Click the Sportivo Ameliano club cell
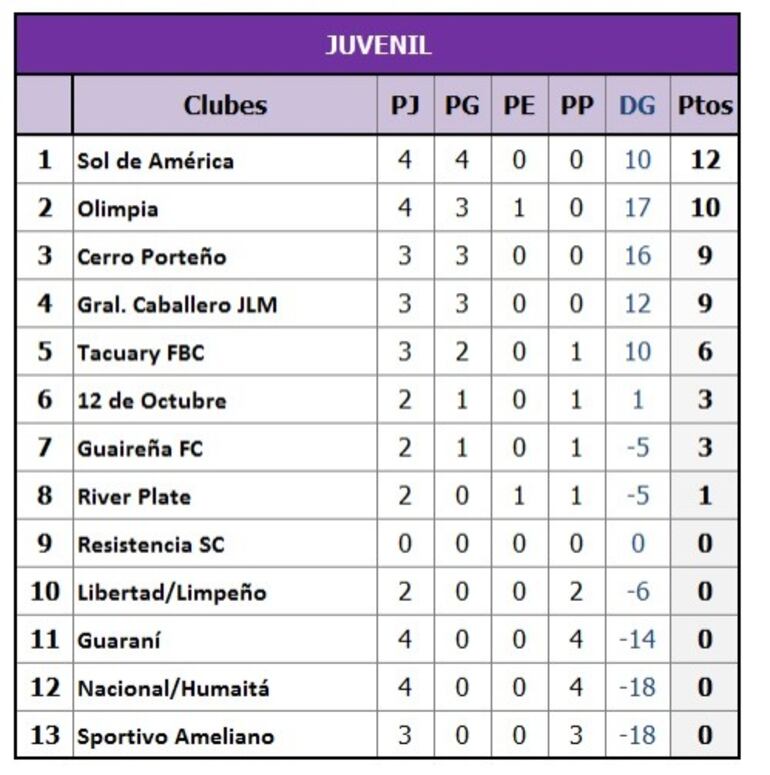 pyautogui.click(x=176, y=737)
